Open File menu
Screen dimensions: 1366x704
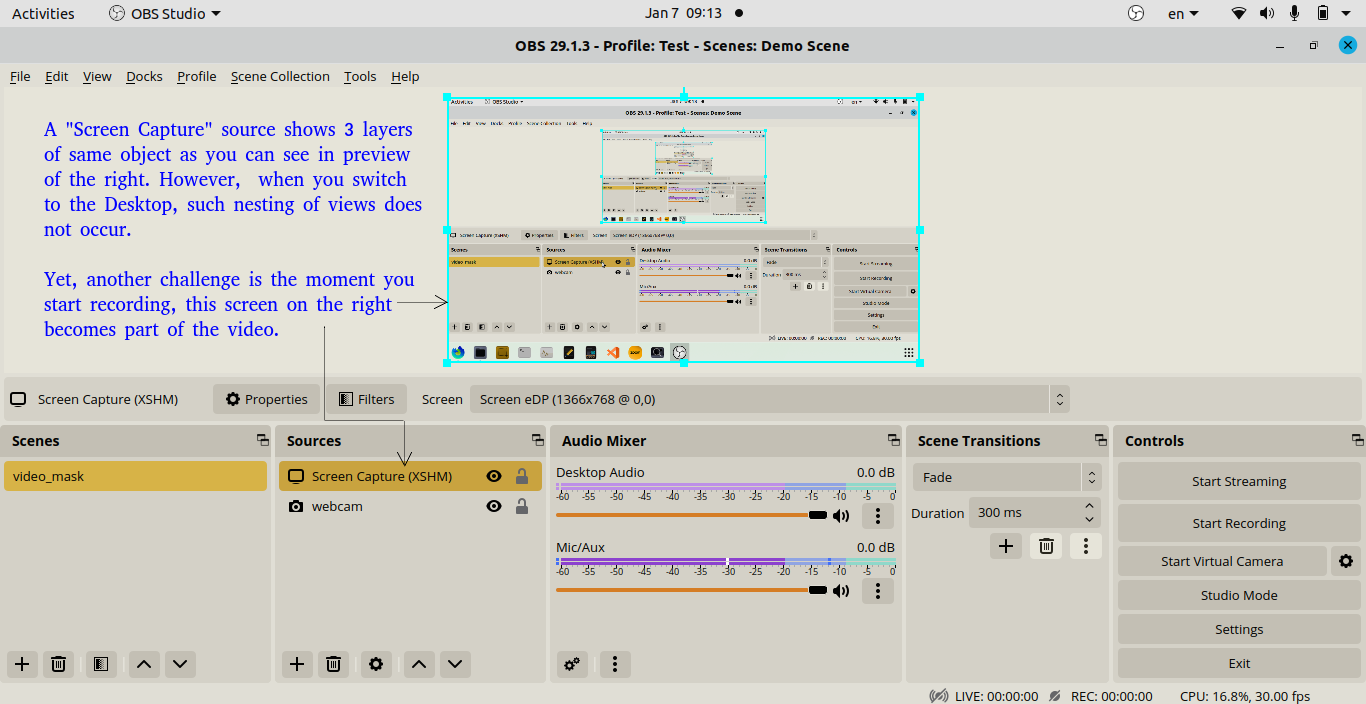[x=20, y=76]
